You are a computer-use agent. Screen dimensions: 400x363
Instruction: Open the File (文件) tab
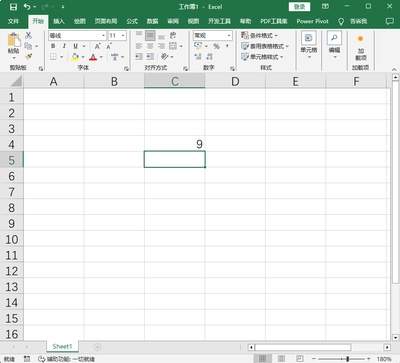[13, 21]
